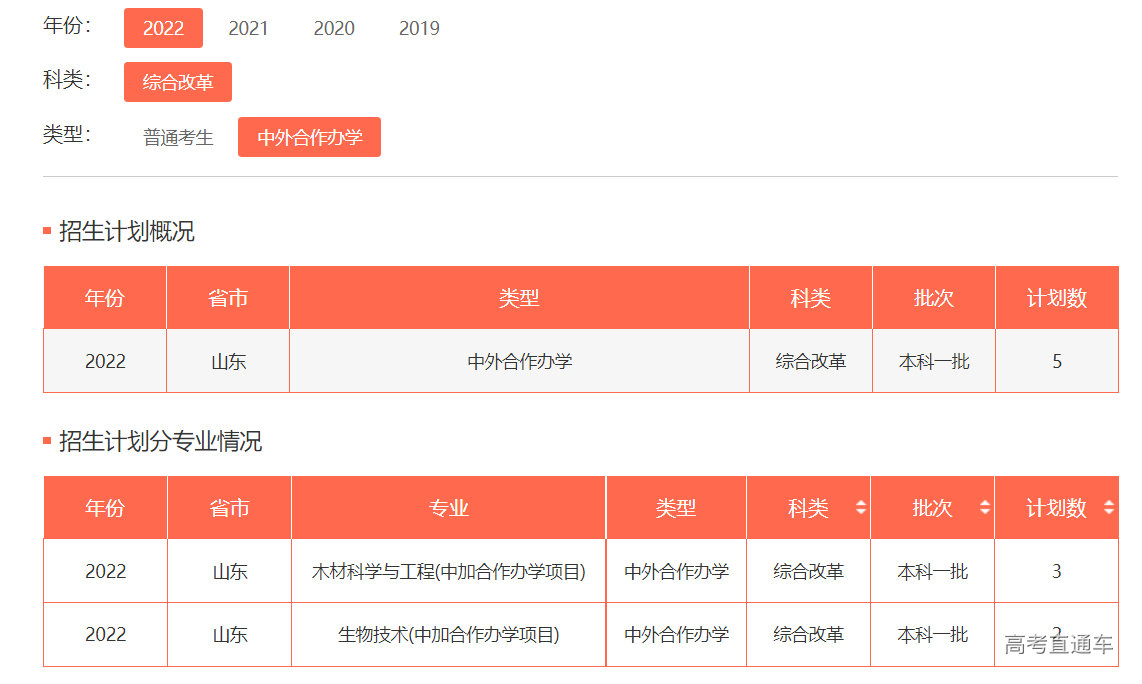Click 山东 in the overview table row
Image resolution: width=1142 pixels, height=684 pixels.
click(x=228, y=361)
